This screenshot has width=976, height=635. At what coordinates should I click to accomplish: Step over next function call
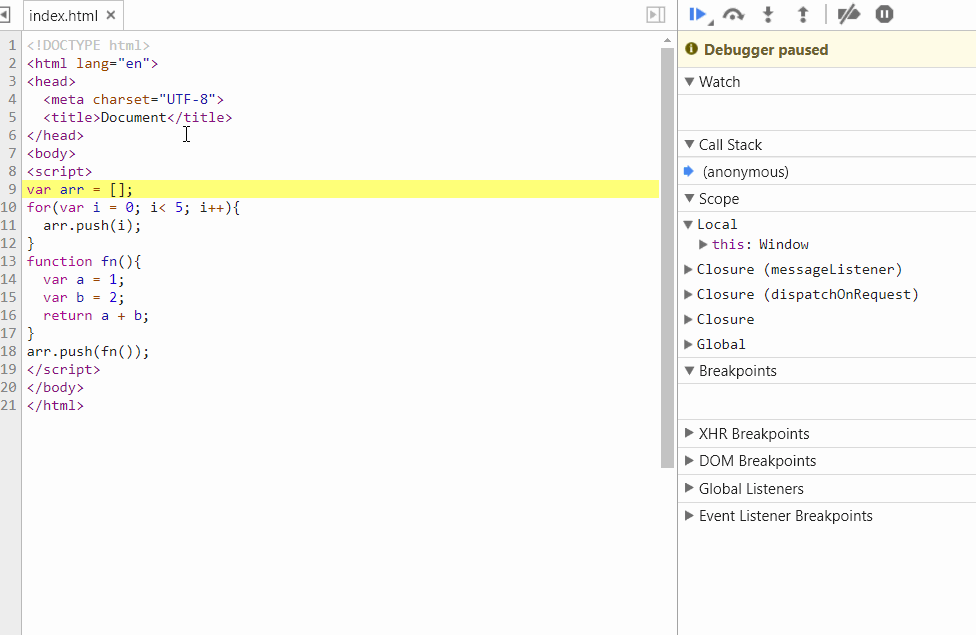(733, 14)
